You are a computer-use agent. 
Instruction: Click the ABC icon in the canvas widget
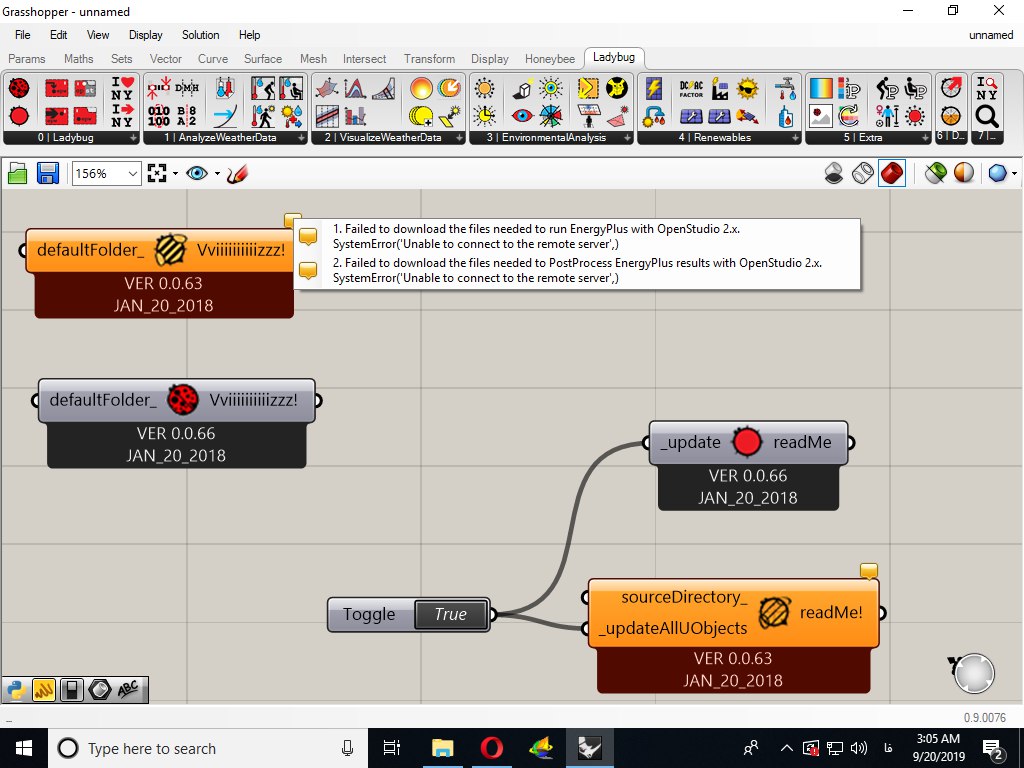(129, 690)
